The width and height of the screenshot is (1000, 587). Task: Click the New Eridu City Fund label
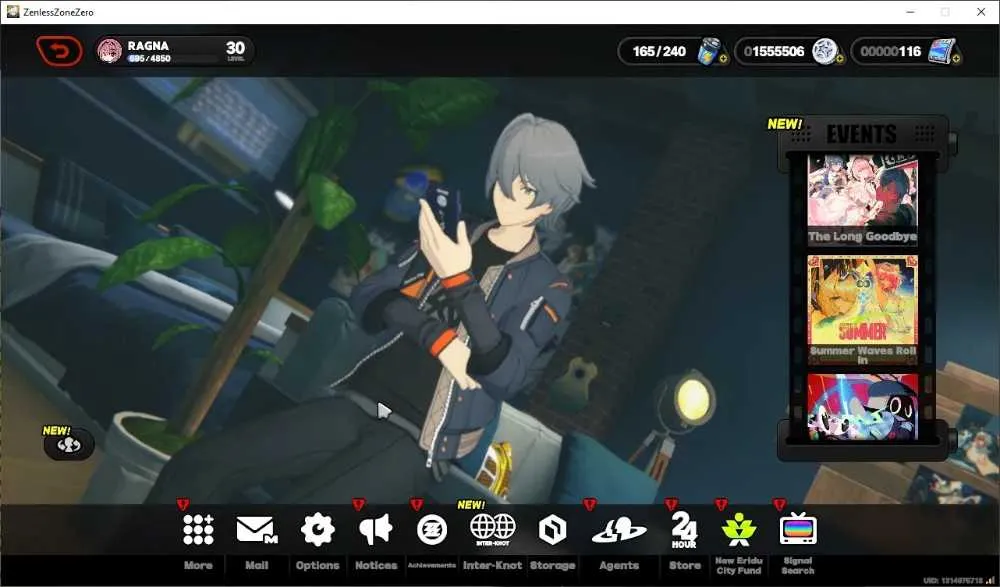tap(739, 565)
